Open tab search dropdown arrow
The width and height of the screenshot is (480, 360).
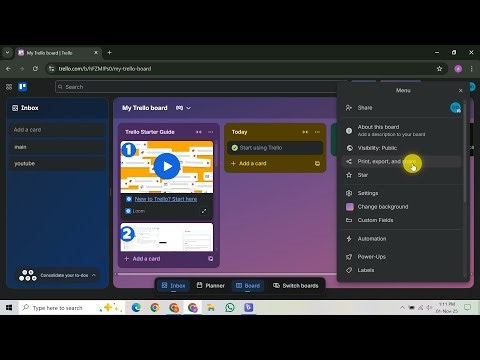[x=7, y=53]
